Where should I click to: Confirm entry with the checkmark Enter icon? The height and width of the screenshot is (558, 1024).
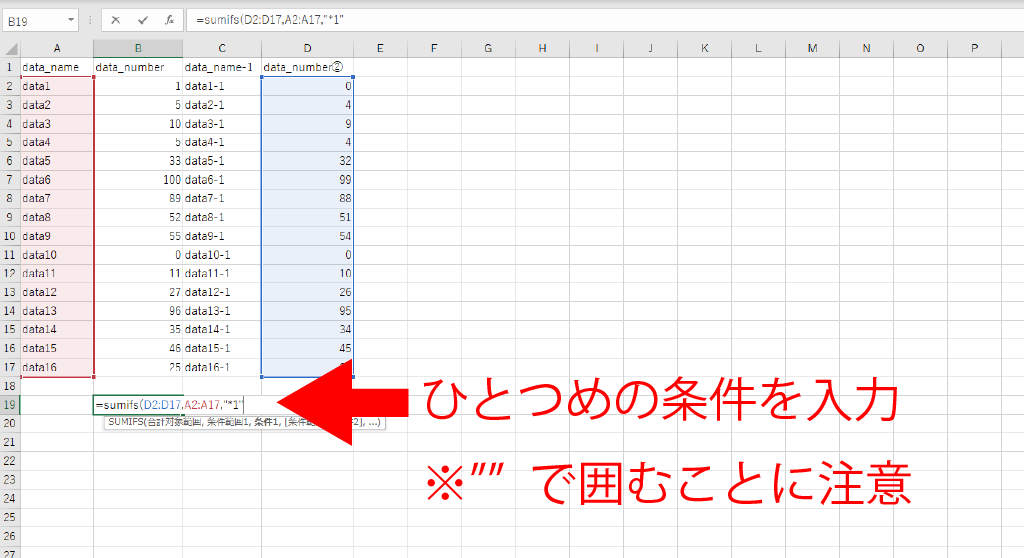point(143,19)
